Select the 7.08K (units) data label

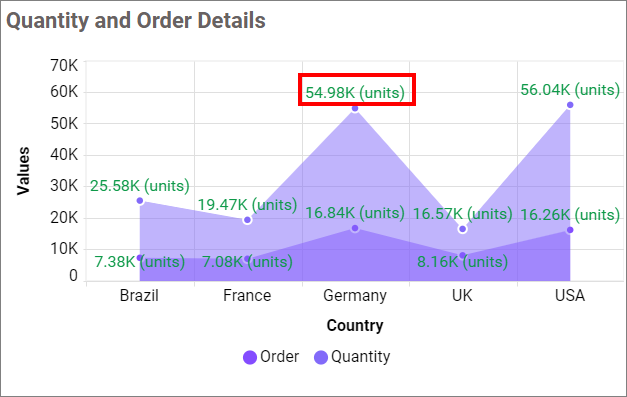tap(247, 262)
